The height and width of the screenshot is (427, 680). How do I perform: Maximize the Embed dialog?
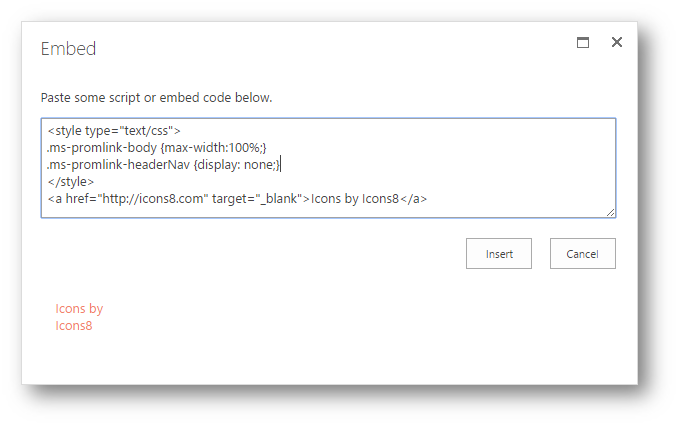(x=582, y=42)
